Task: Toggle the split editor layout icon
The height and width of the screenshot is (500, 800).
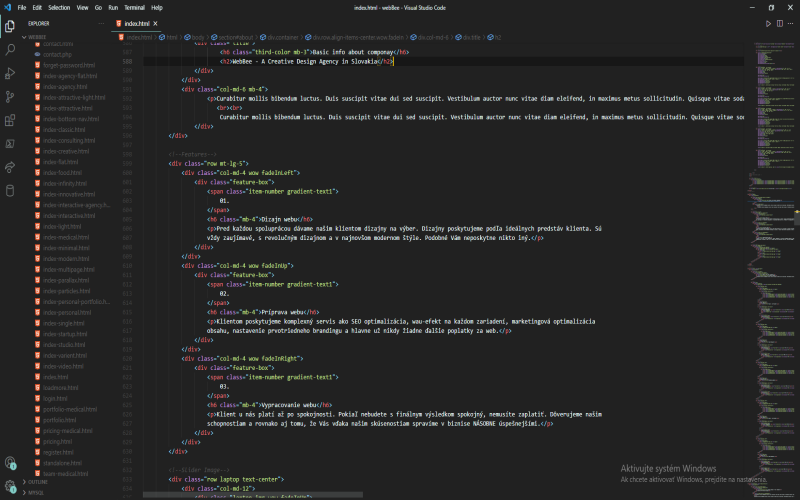Action: [x=780, y=23]
